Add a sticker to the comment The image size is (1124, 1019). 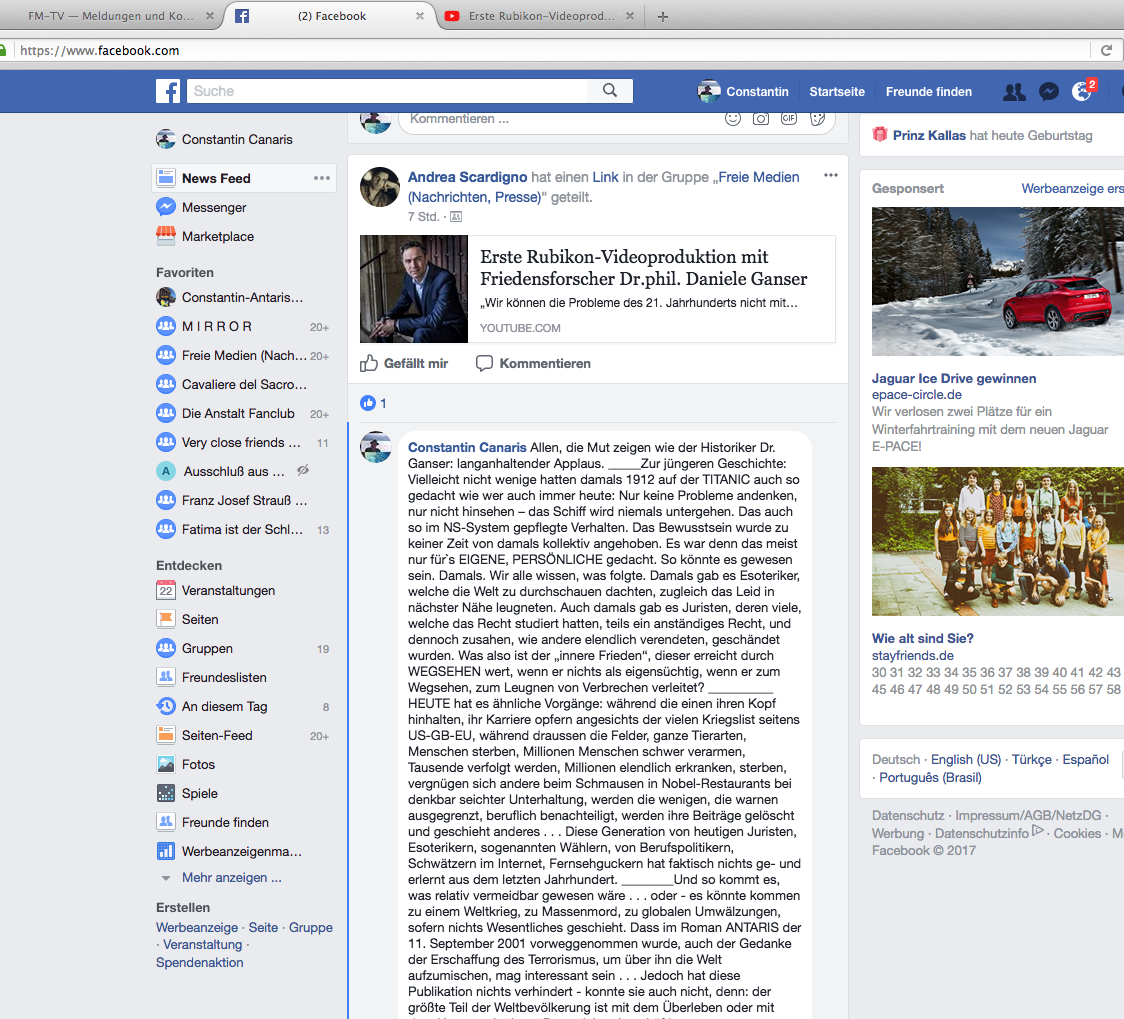pos(817,119)
